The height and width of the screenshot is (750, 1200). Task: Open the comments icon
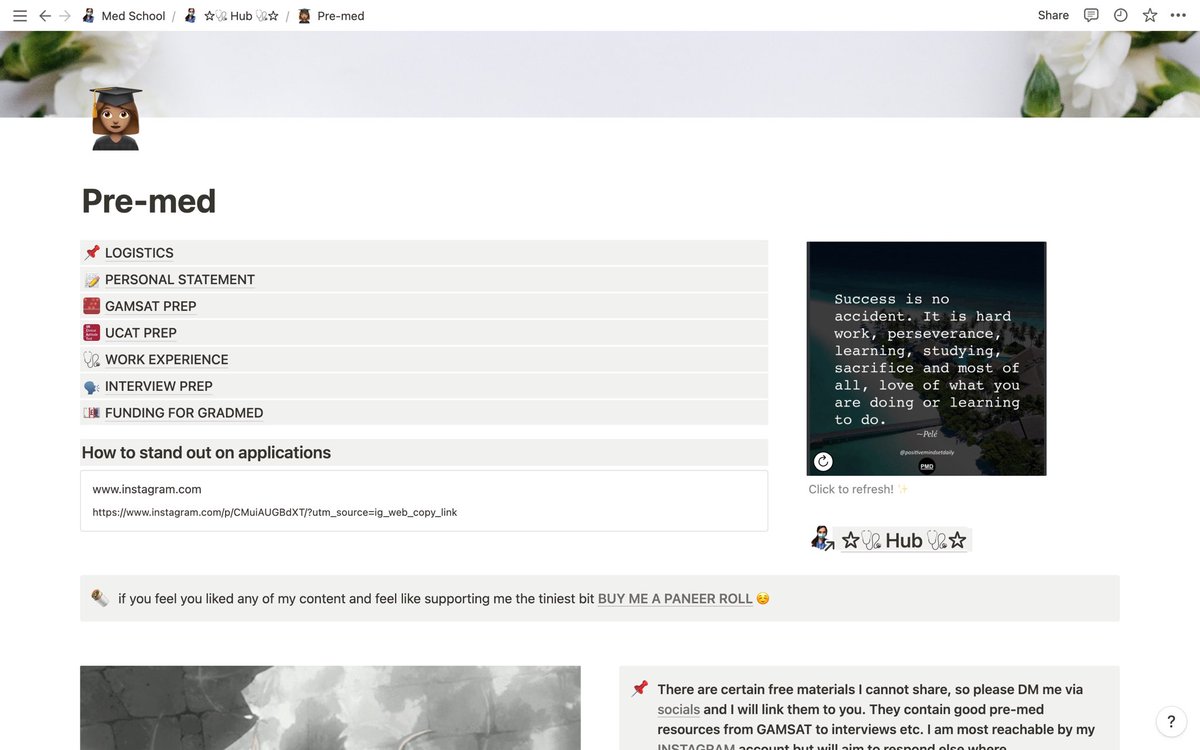[1091, 15]
